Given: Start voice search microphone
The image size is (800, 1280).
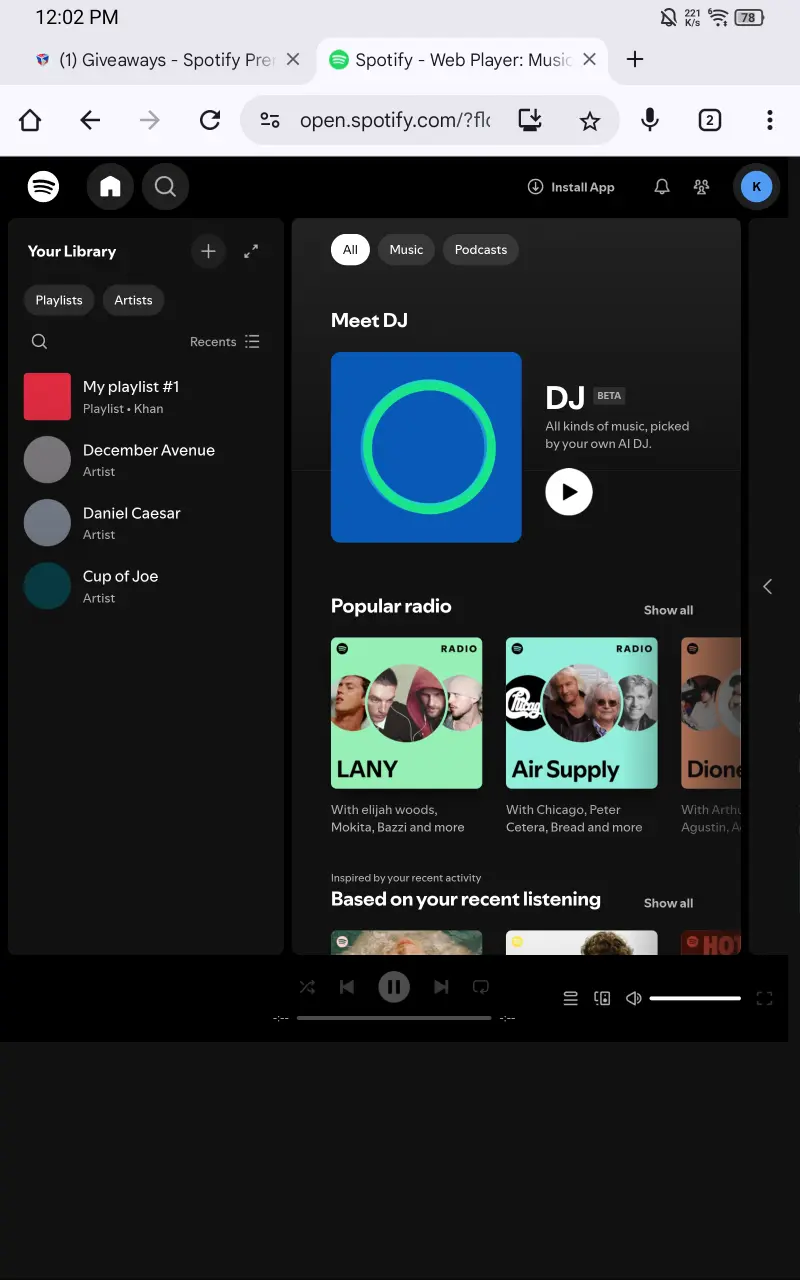Looking at the screenshot, I should coord(650,121).
